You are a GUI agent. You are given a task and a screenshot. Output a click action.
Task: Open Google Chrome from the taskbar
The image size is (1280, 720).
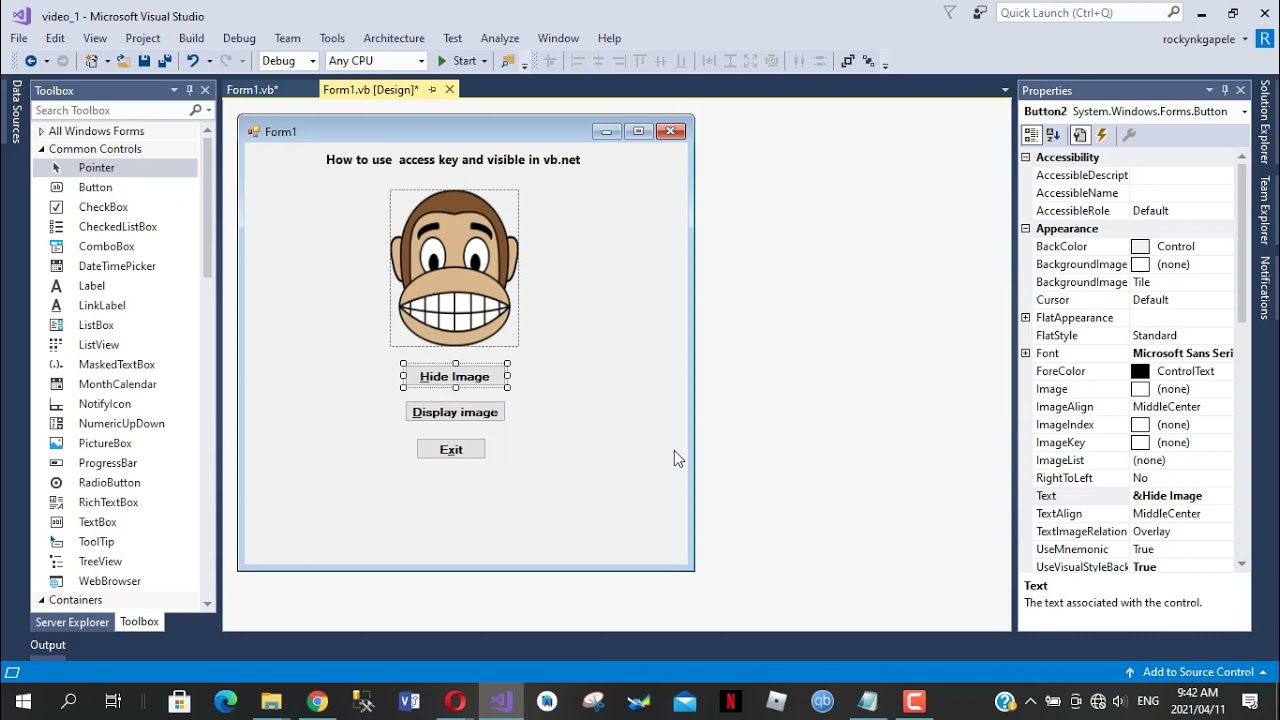pos(317,701)
